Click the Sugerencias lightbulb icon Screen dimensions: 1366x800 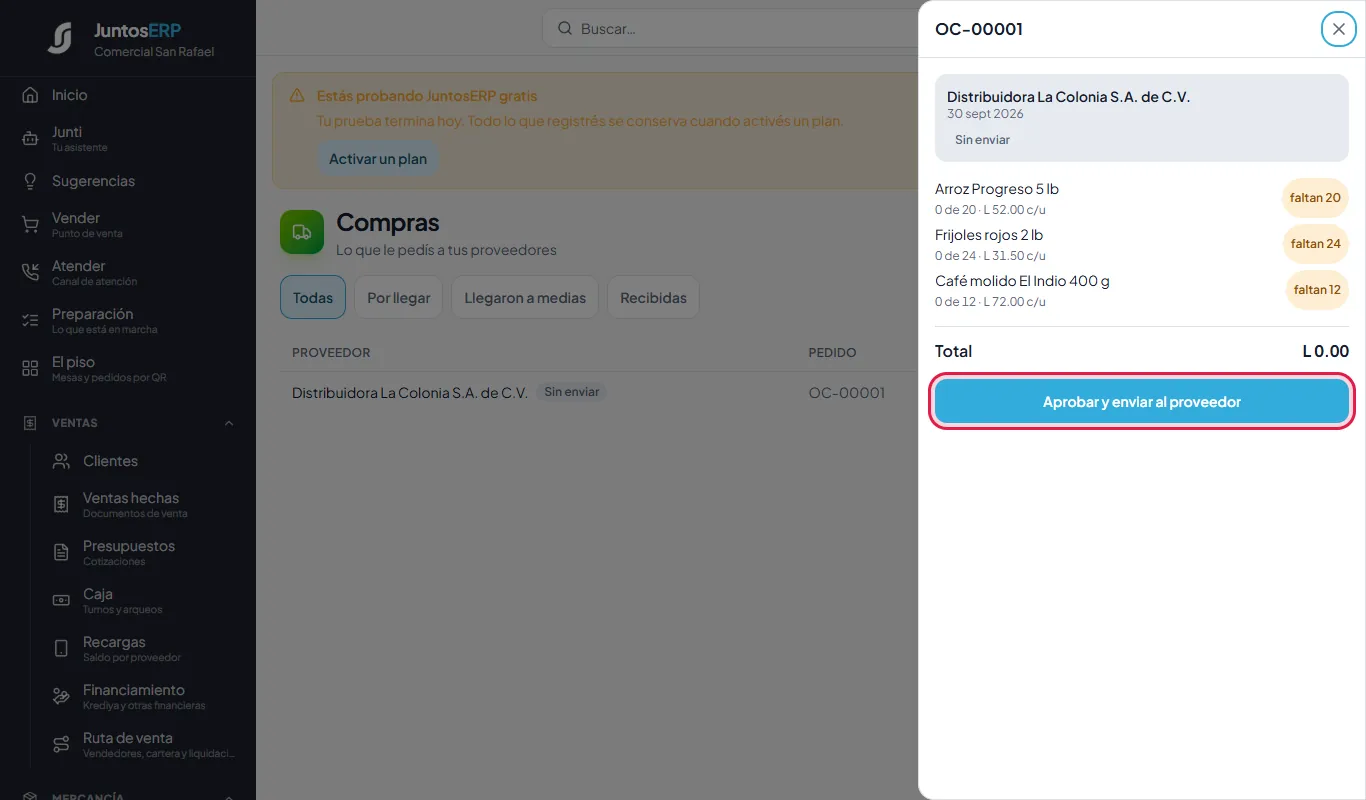click(30, 181)
